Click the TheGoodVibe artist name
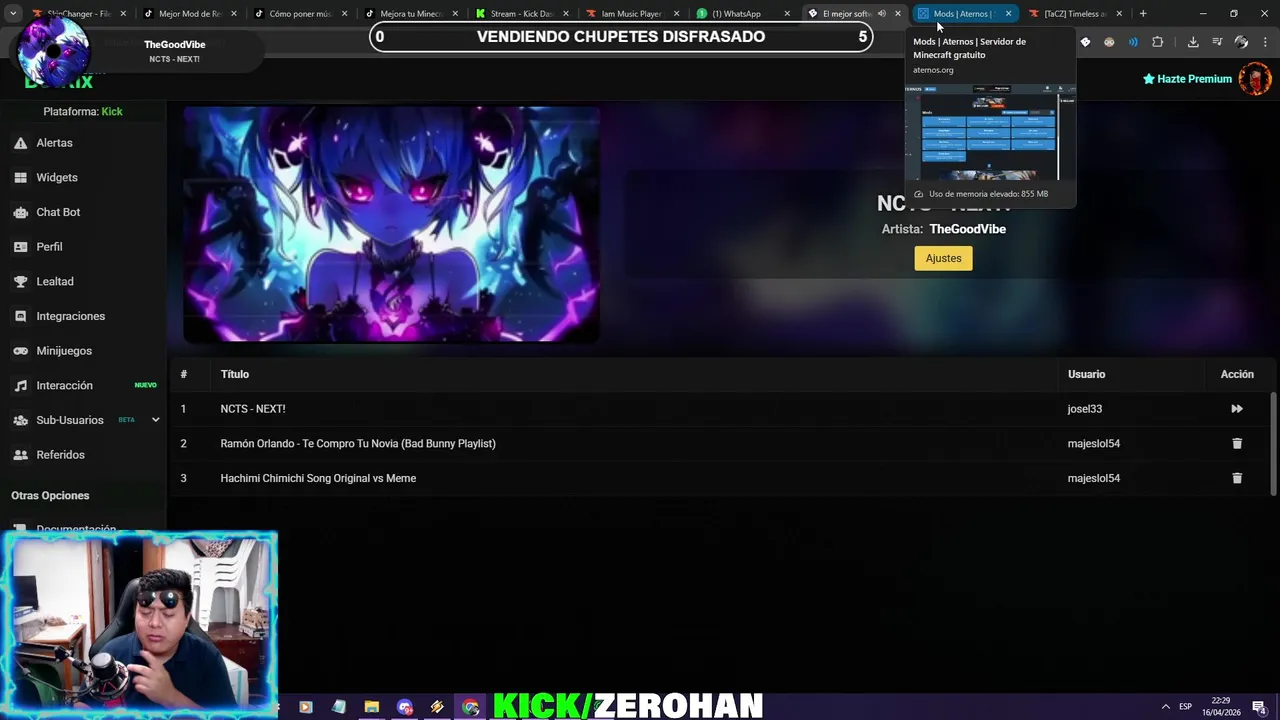 pos(967,229)
